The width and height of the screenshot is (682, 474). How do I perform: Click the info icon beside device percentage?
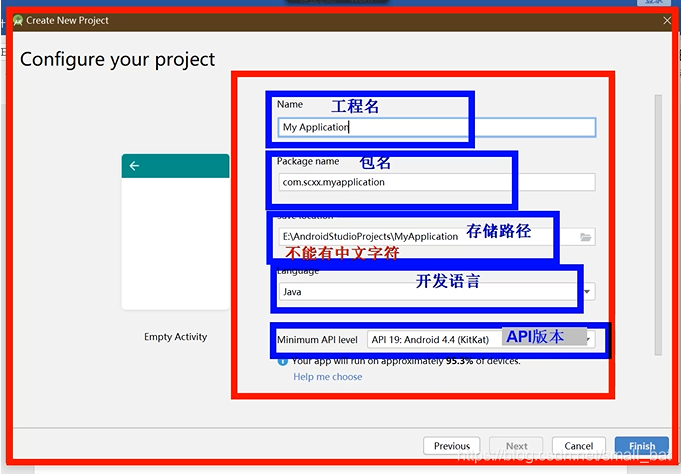click(283, 361)
